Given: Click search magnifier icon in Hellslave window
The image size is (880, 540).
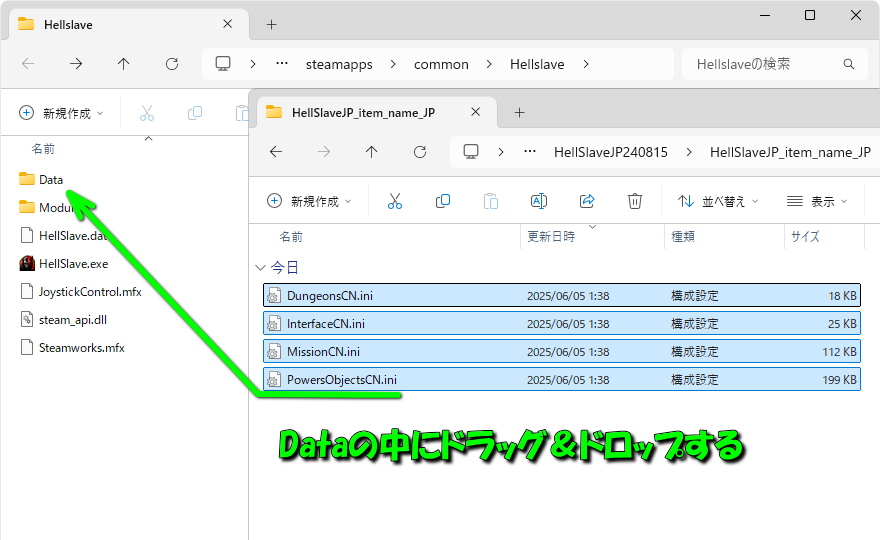Looking at the screenshot, I should coord(849,64).
